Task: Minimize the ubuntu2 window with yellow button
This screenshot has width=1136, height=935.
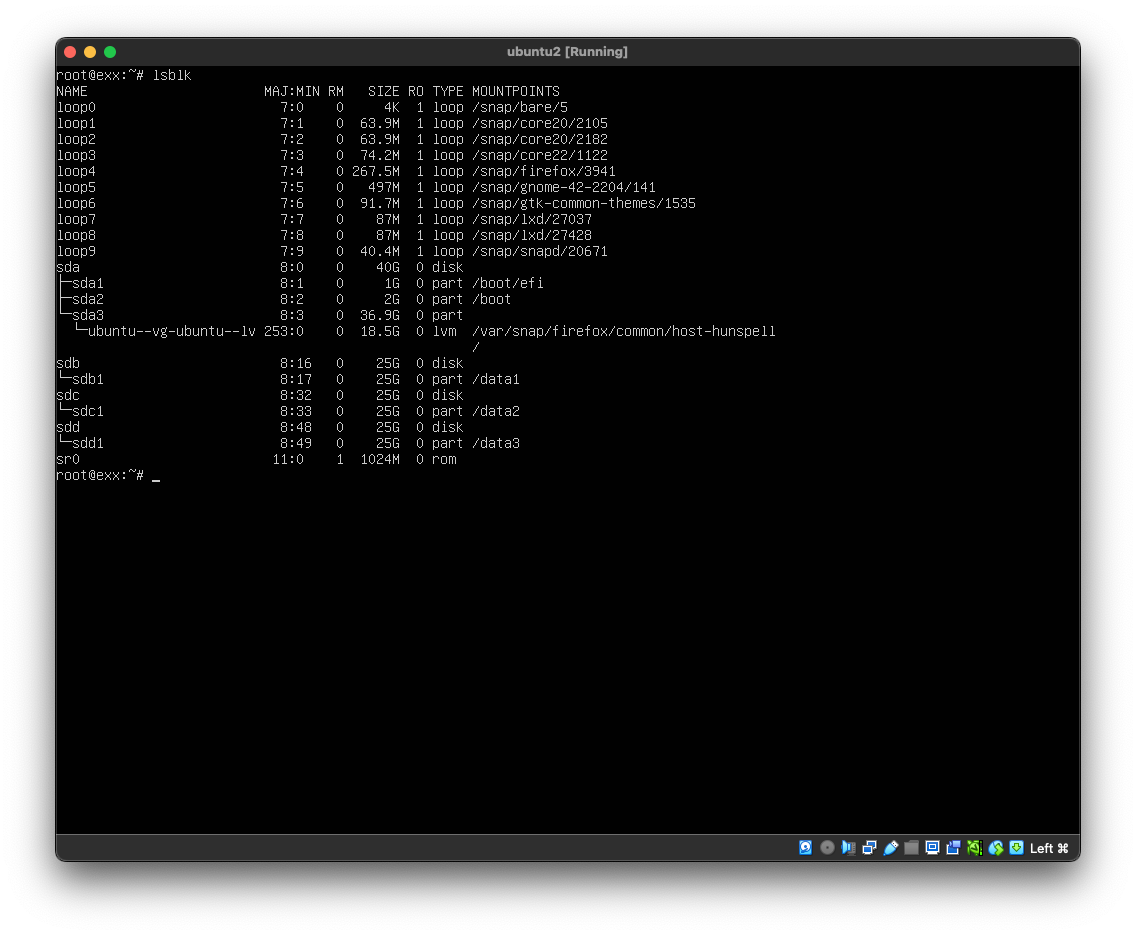Action: pos(90,51)
